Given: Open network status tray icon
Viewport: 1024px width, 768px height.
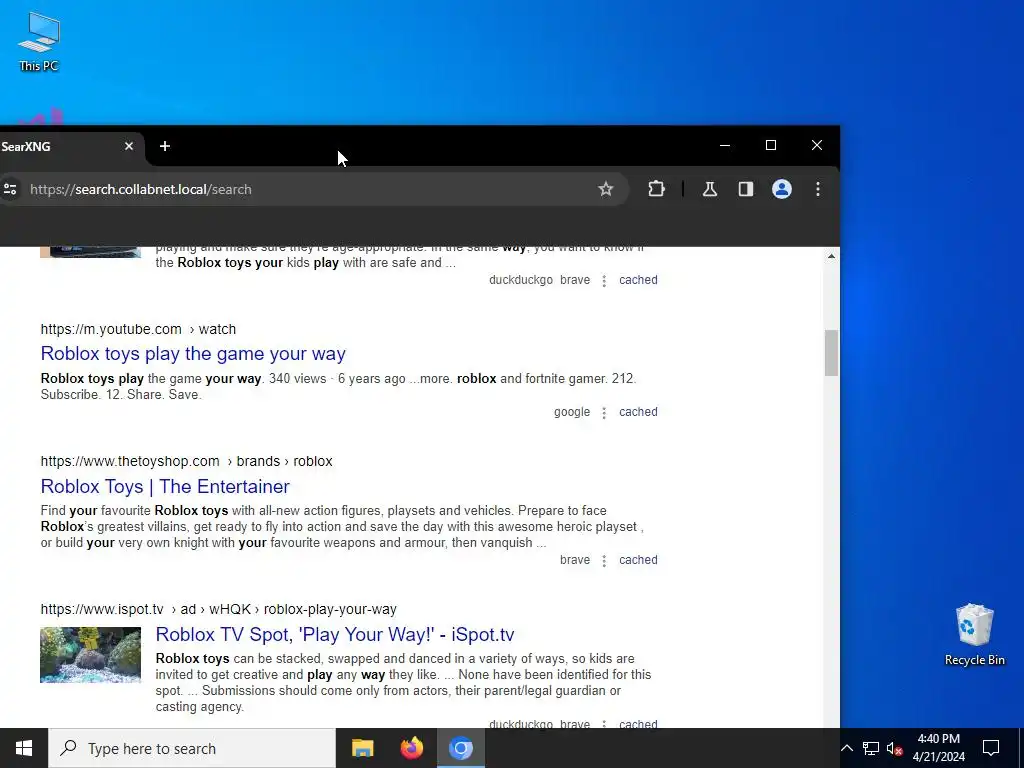Looking at the screenshot, I should [871, 748].
